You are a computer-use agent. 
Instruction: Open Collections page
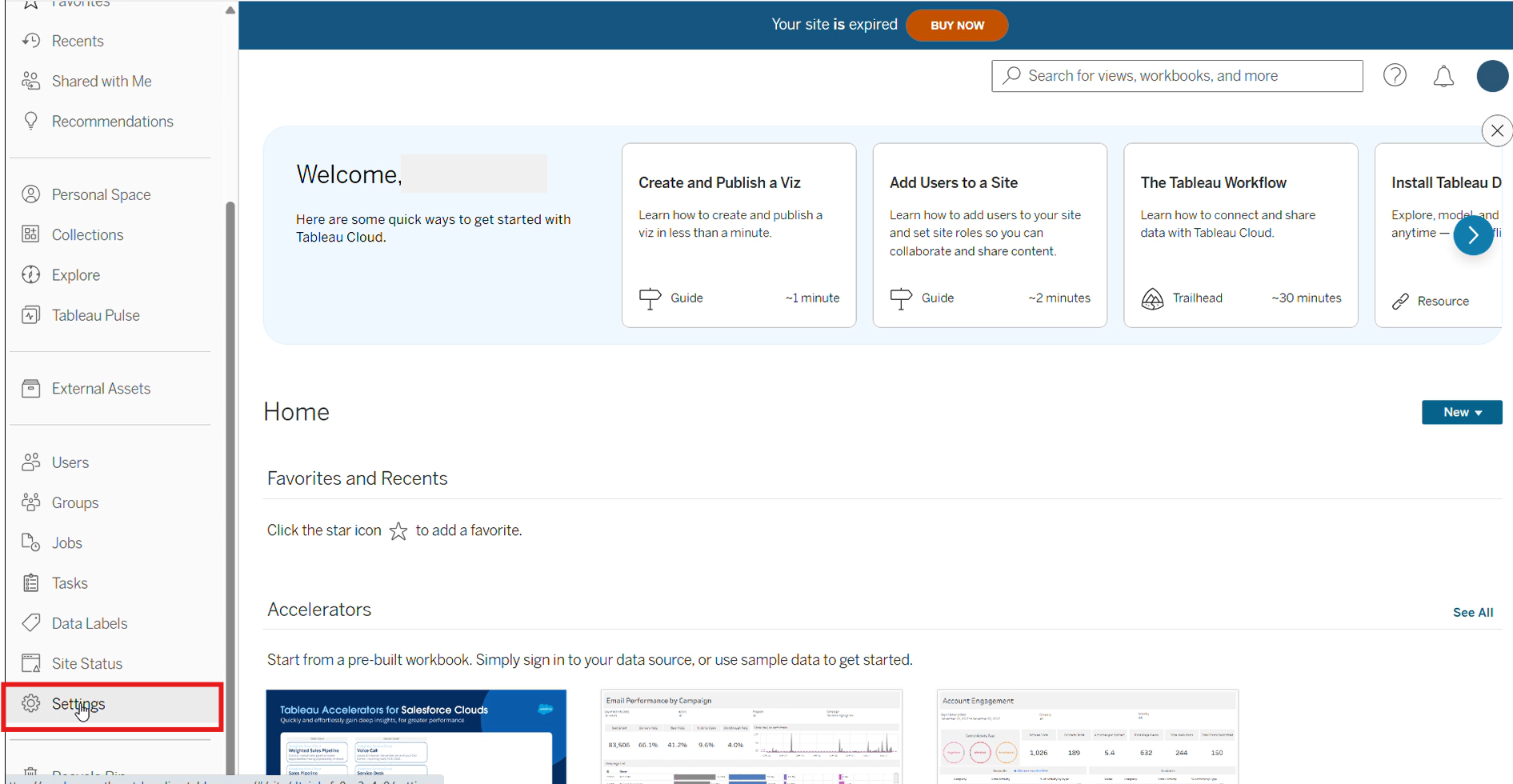pyautogui.click(x=87, y=234)
